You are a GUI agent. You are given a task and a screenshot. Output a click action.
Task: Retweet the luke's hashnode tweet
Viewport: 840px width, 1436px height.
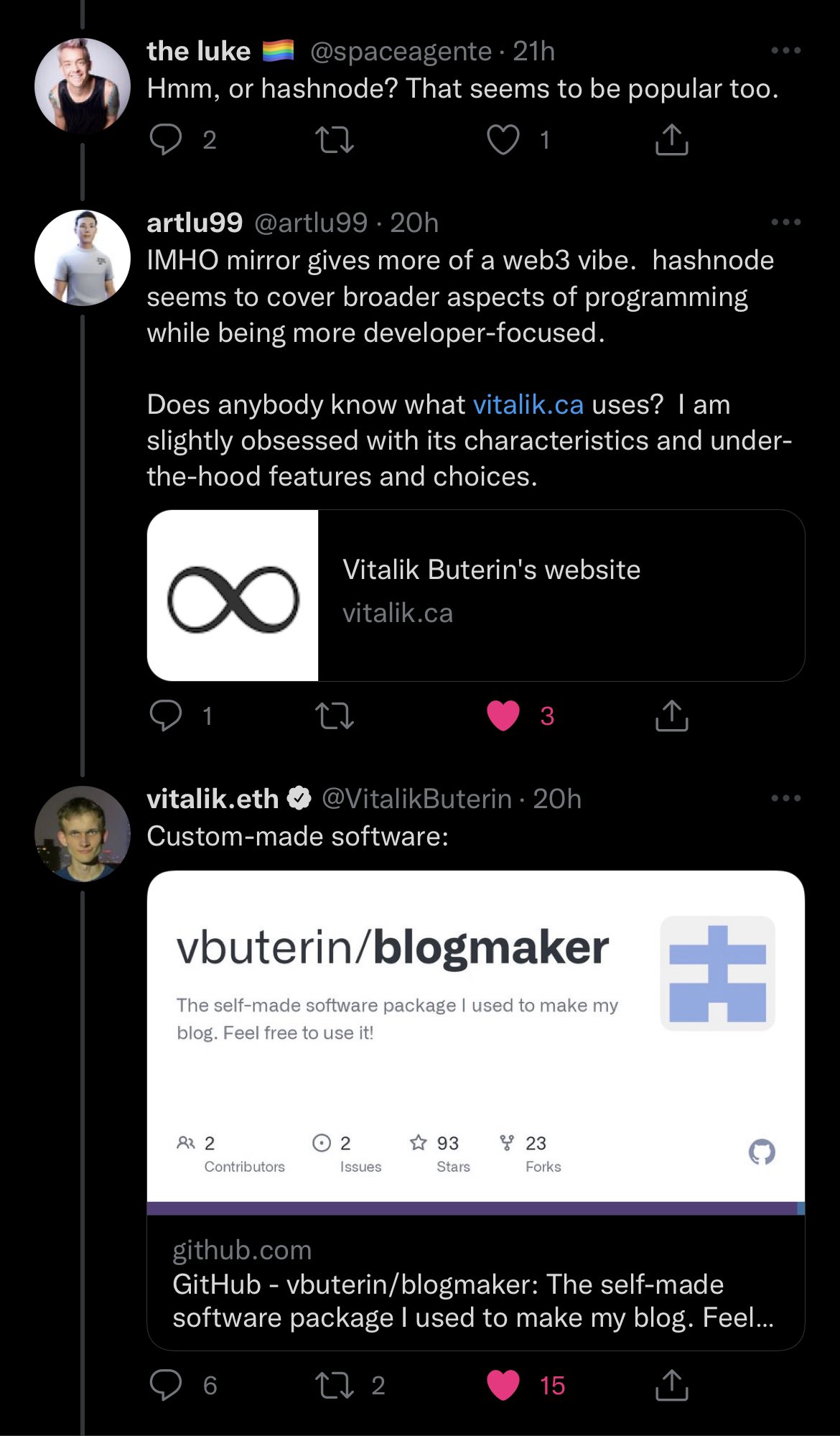335,139
